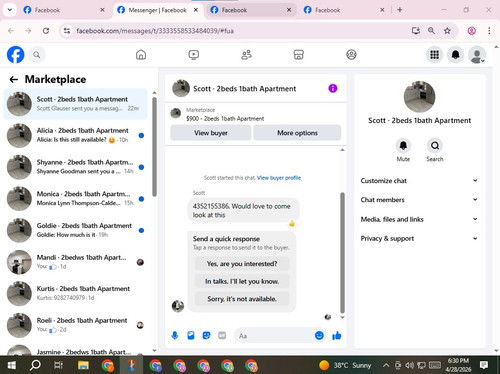Click the View buyer button
The height and width of the screenshot is (374, 500).
click(x=211, y=133)
